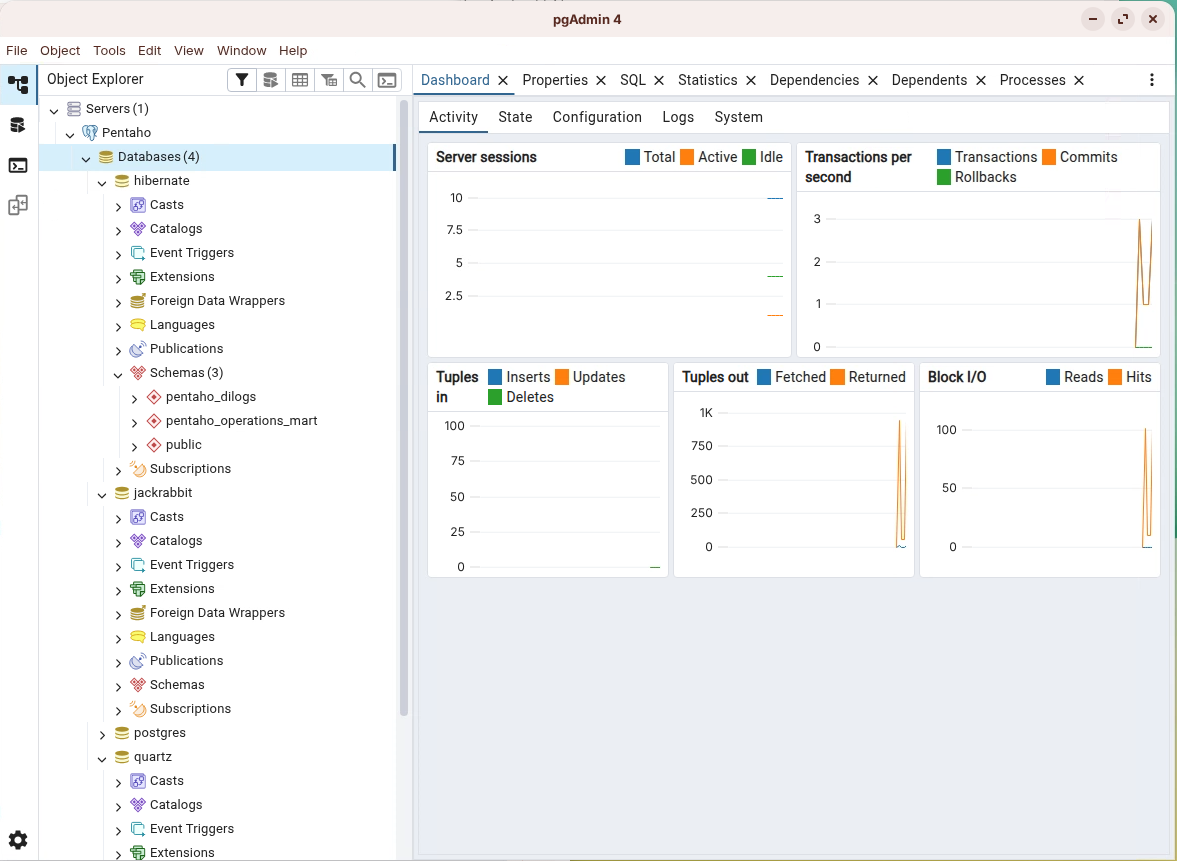The height and width of the screenshot is (861, 1177).
Task: Launch PSQL Tool from Object Explorer toolbar
Action: coord(386,80)
